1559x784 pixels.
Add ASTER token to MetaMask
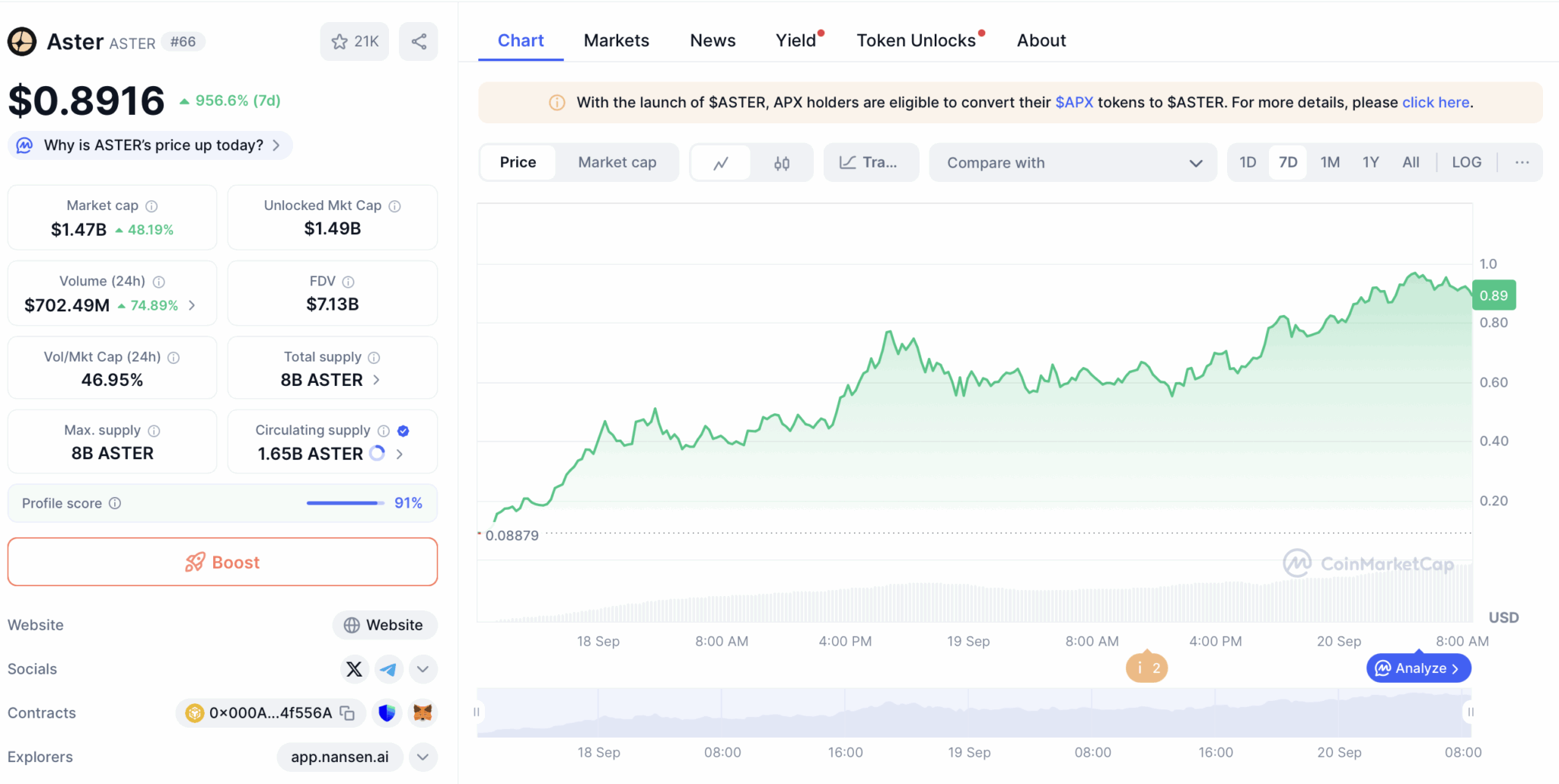(423, 713)
